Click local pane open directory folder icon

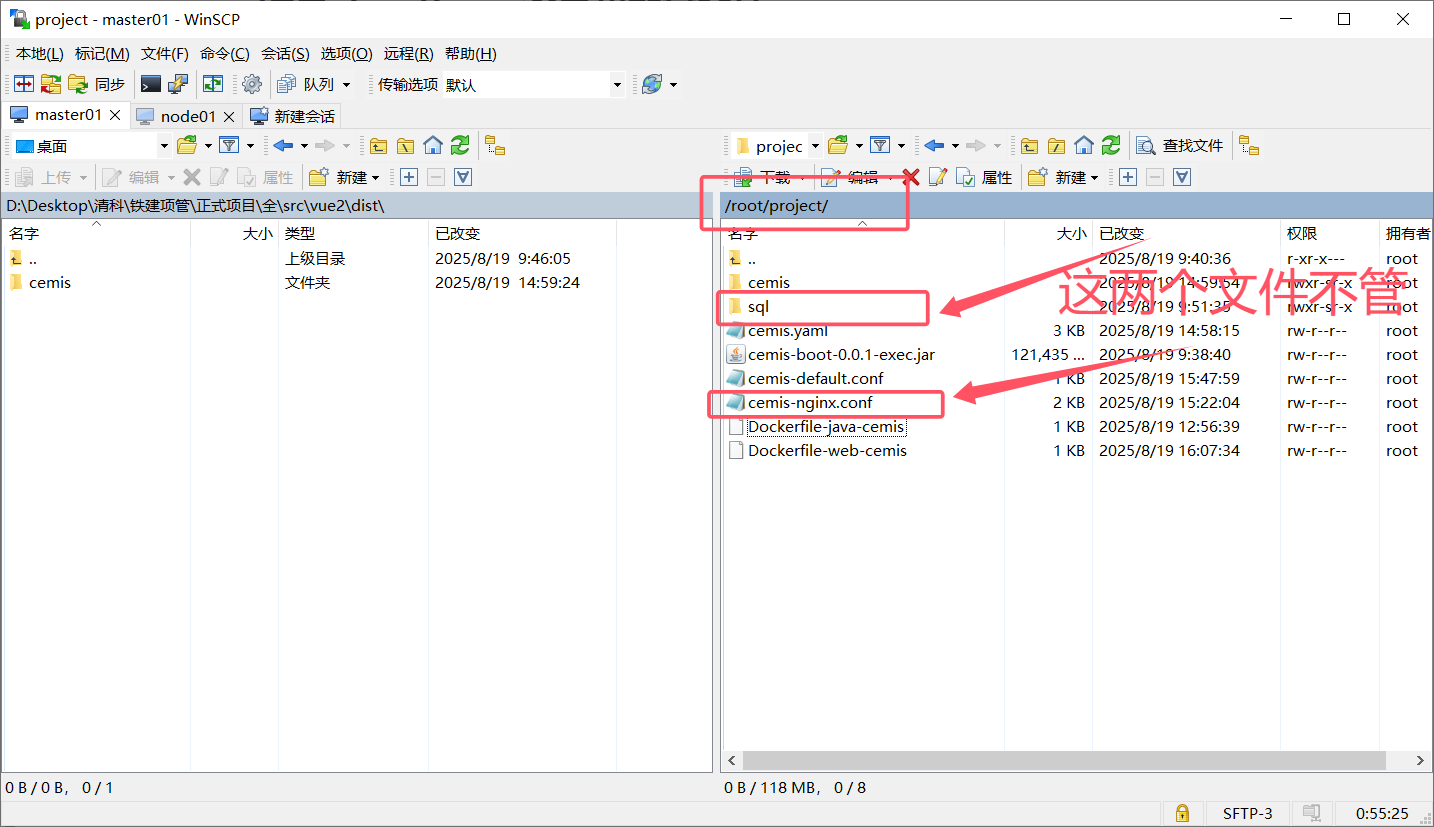(187, 146)
